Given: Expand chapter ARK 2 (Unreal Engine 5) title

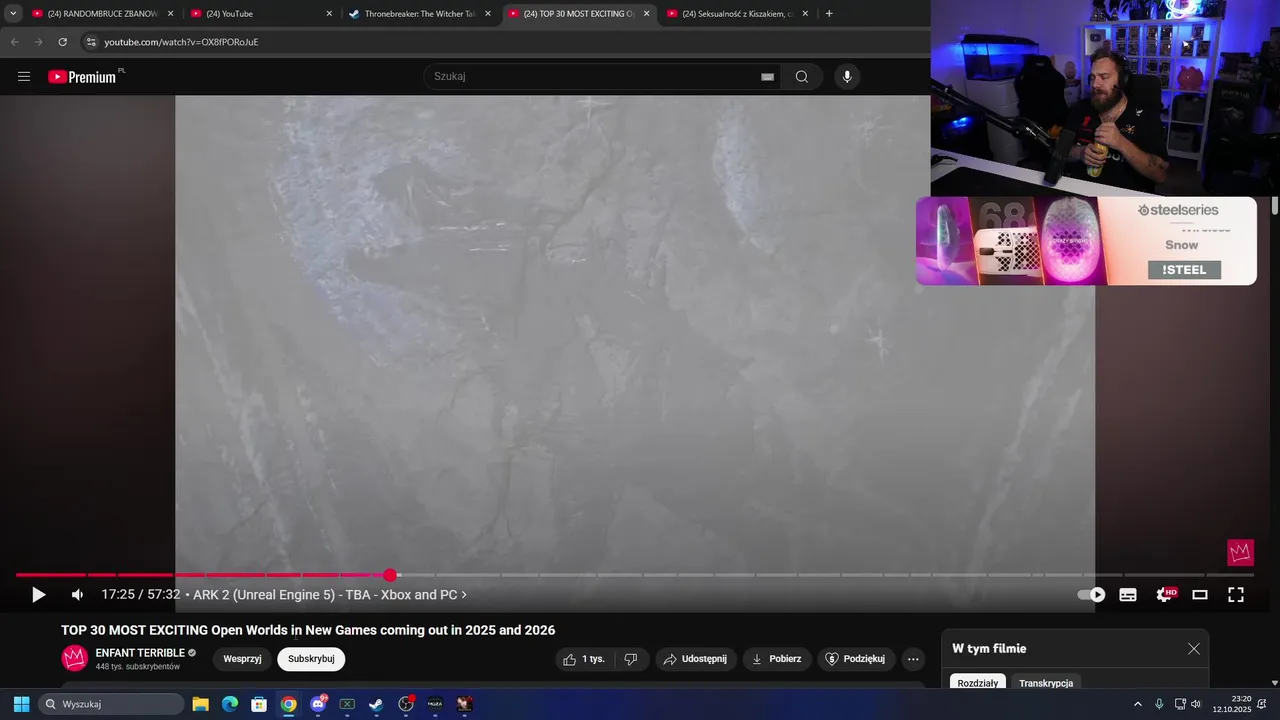Looking at the screenshot, I should [330, 595].
